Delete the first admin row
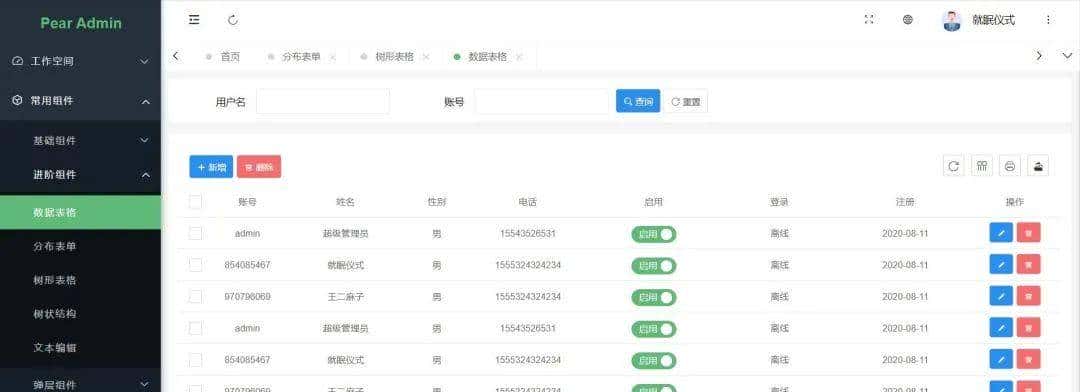Screen dimensions: 1080x392 (x=1028, y=233)
